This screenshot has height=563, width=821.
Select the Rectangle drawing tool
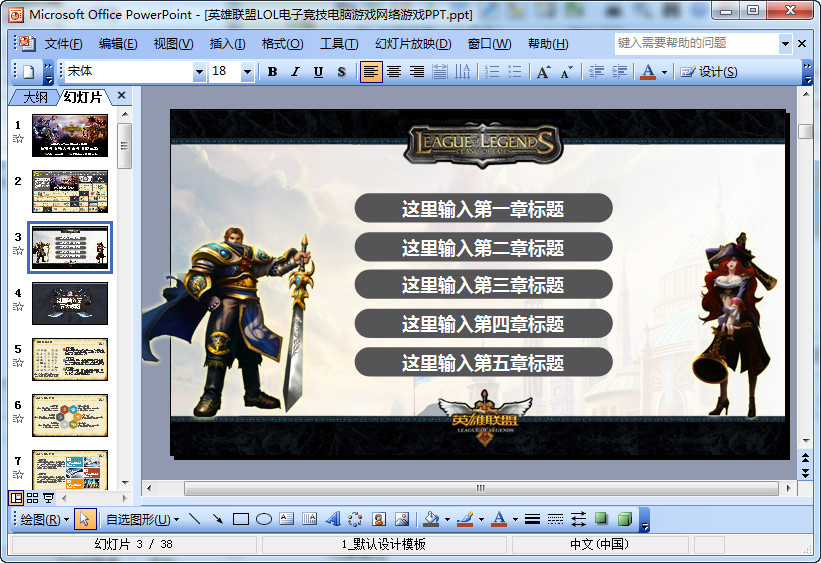241,519
